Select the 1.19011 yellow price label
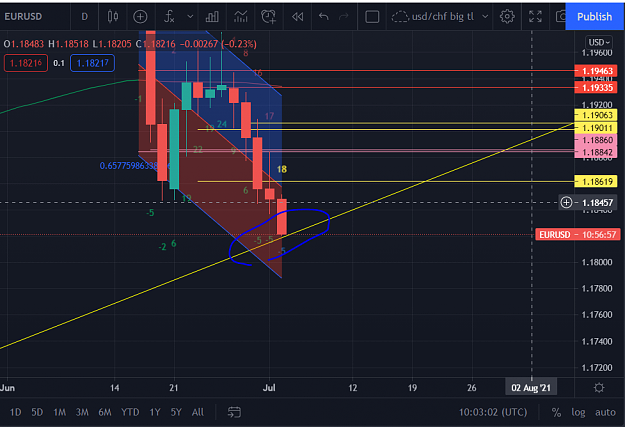The width and height of the screenshot is (625, 427). [596, 128]
